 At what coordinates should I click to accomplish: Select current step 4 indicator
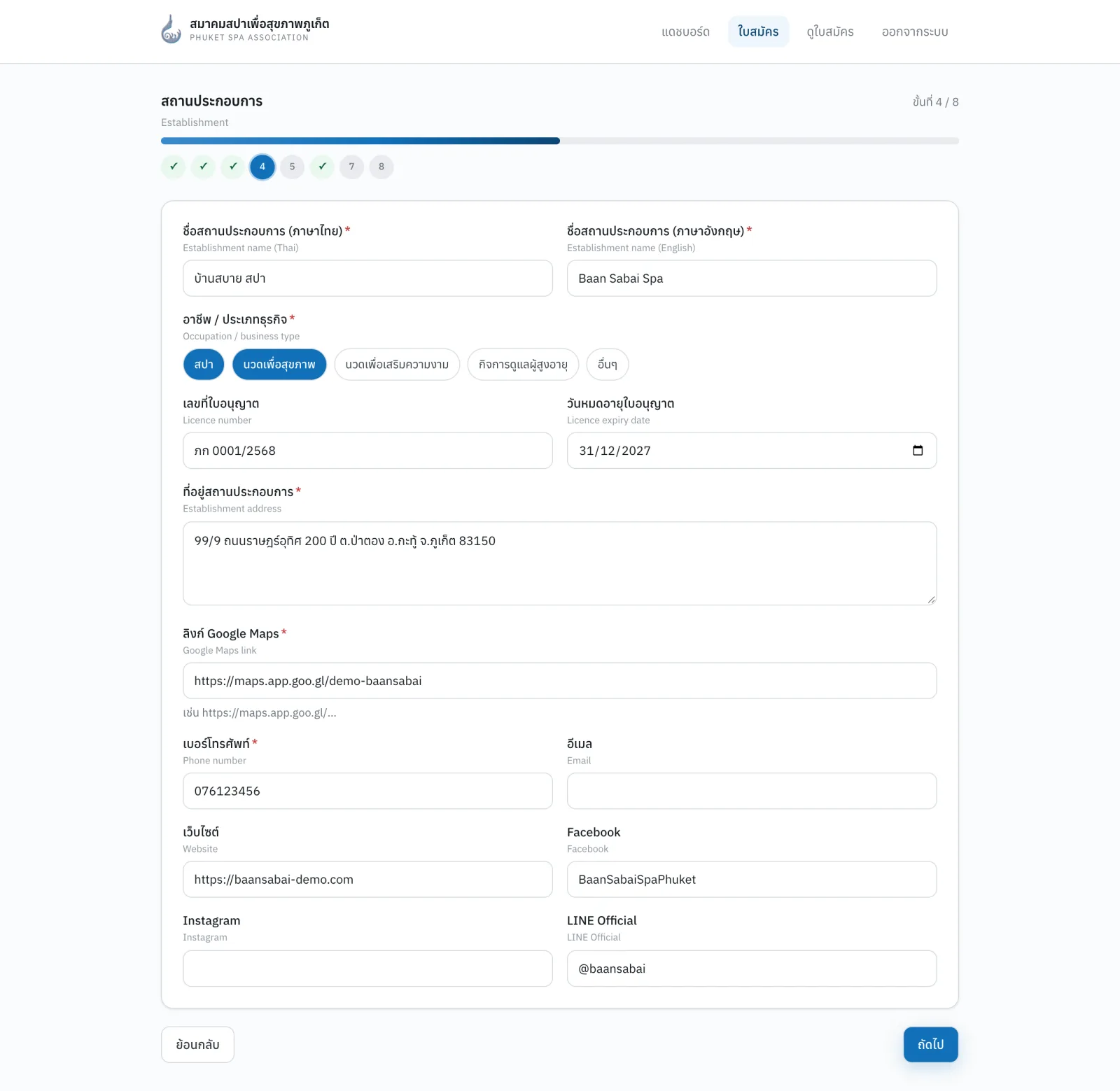tap(262, 167)
